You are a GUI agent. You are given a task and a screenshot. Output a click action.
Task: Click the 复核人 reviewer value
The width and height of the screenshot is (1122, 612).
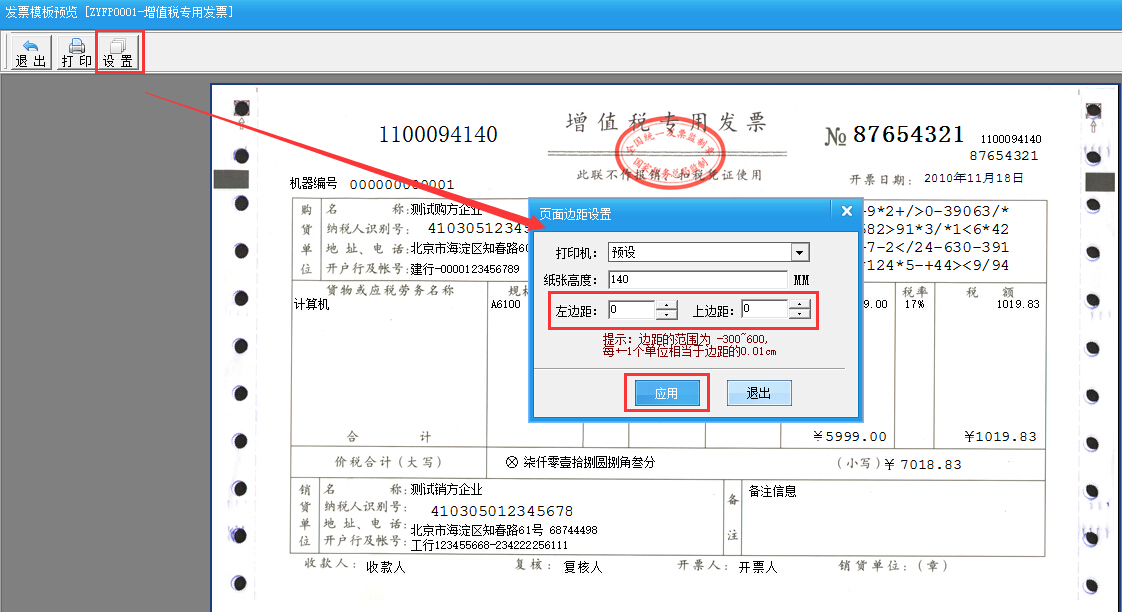point(582,568)
